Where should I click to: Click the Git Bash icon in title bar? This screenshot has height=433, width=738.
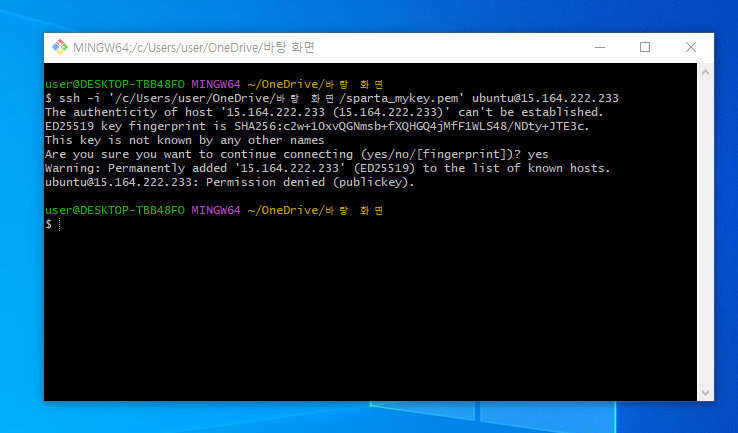[x=59, y=47]
